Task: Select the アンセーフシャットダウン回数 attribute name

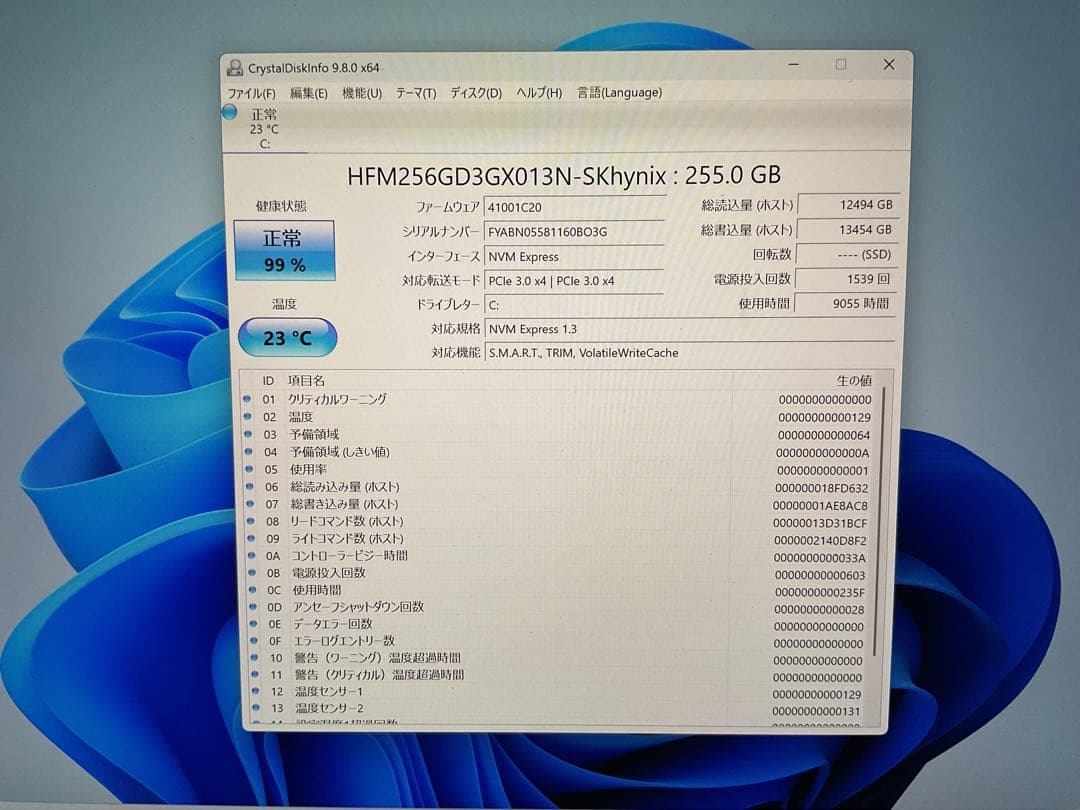Action: tap(359, 607)
